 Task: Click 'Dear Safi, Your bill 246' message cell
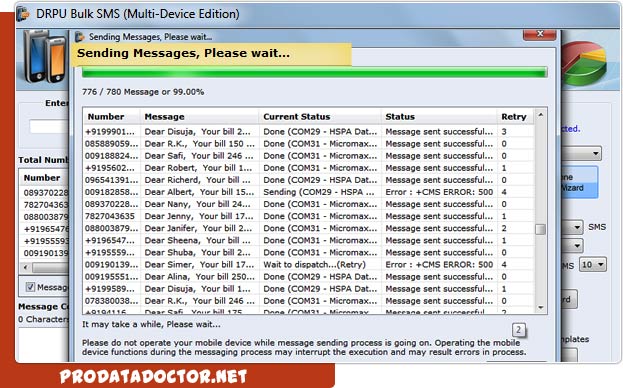pyautogui.click(x=199, y=156)
